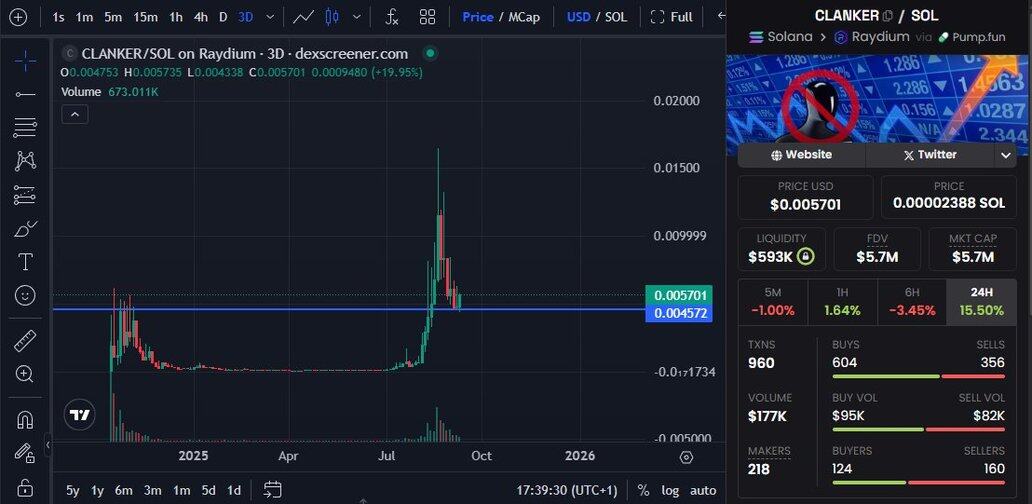The height and width of the screenshot is (504, 1032).
Task: Expand more social links chevron
Action: click(1005, 155)
